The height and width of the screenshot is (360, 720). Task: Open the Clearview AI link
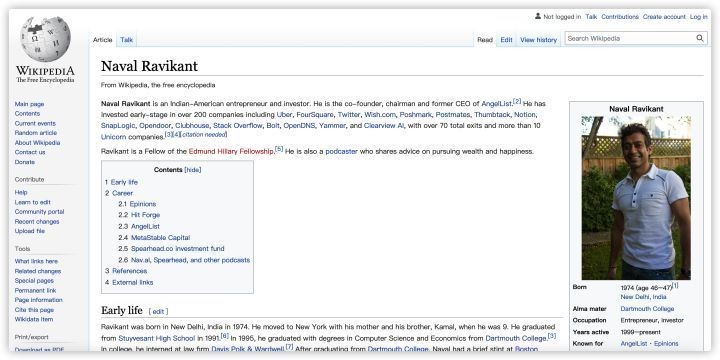384,125
